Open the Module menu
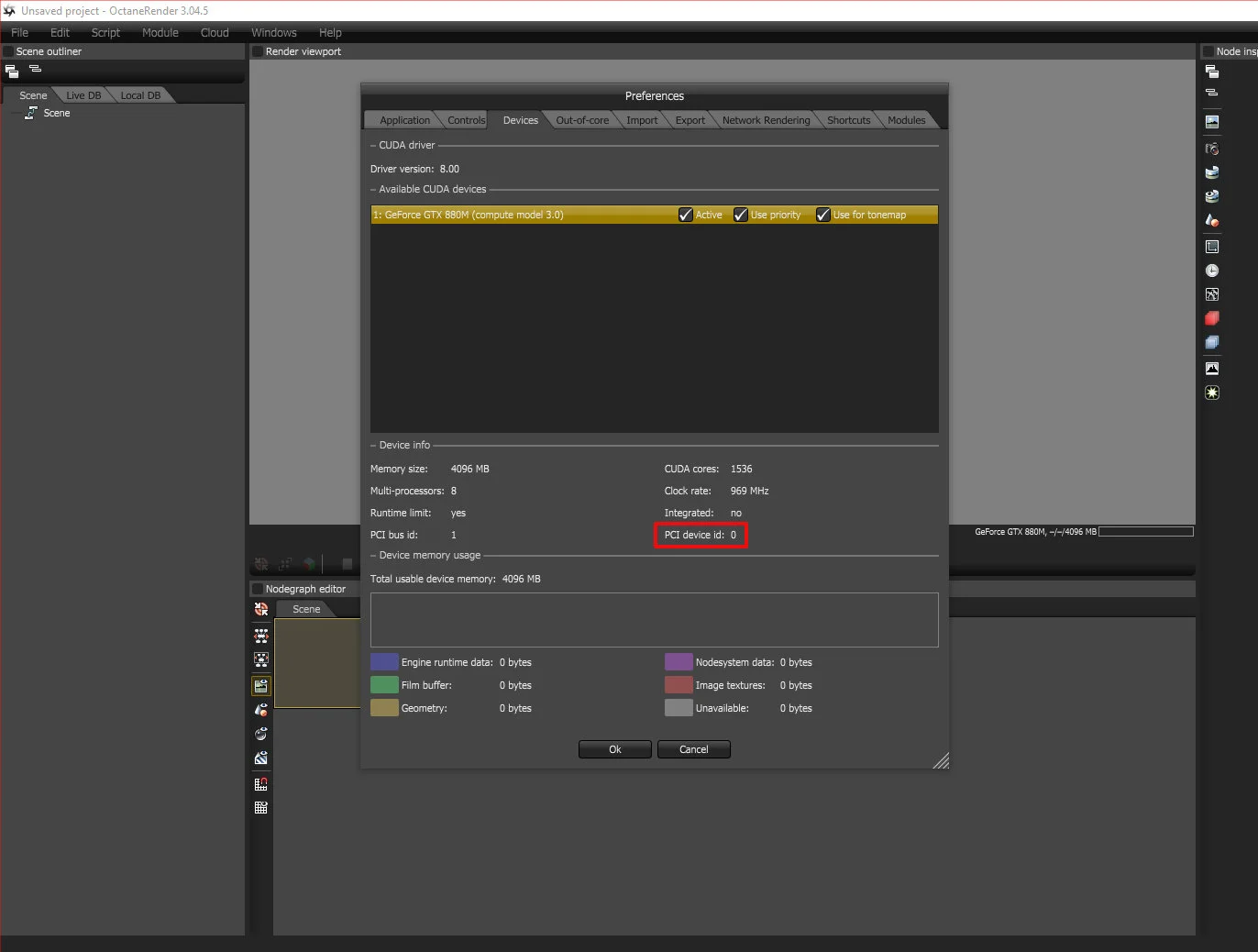The height and width of the screenshot is (952, 1258). pos(160,32)
